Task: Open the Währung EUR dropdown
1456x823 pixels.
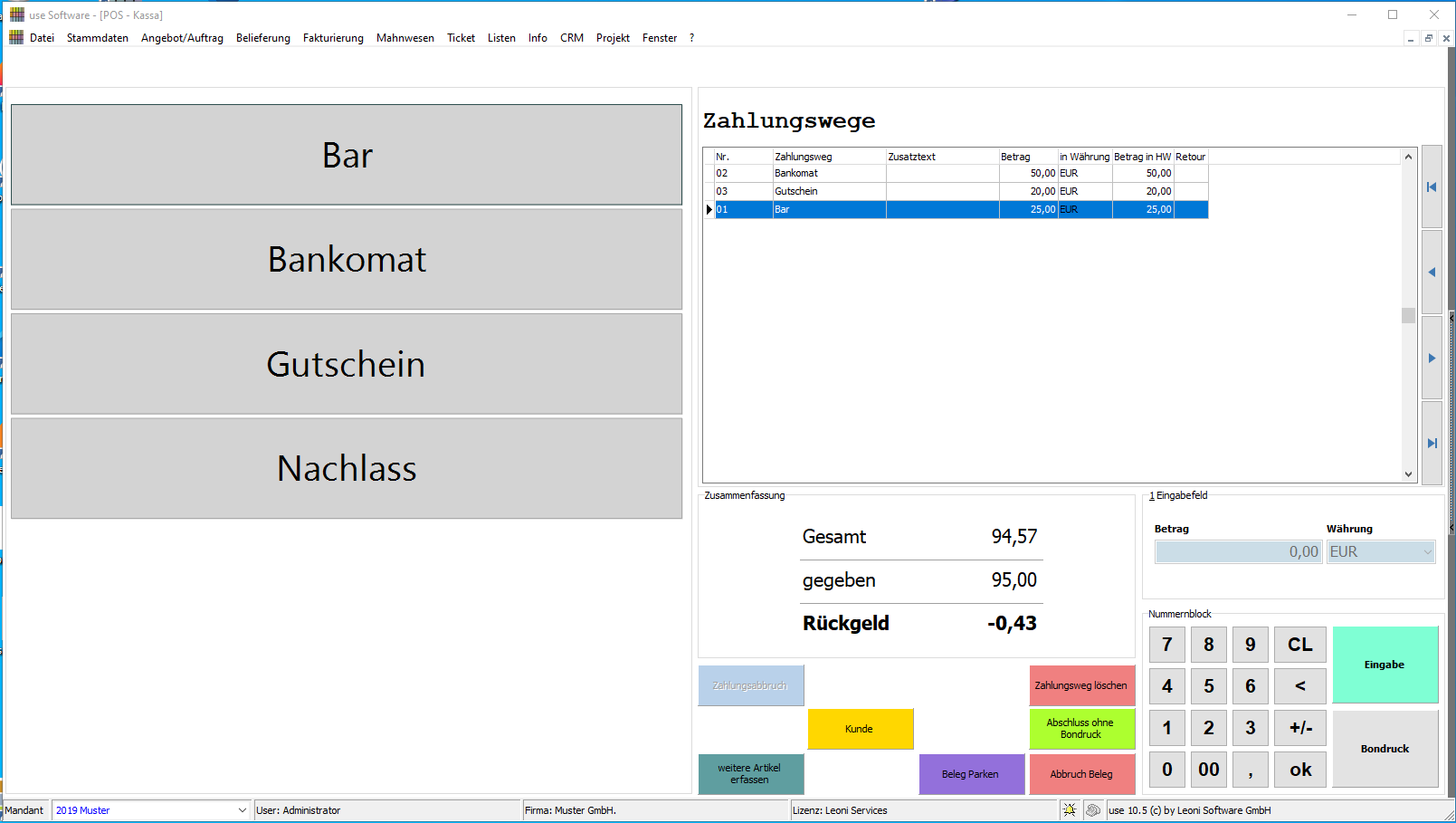Action: pyautogui.click(x=1427, y=551)
